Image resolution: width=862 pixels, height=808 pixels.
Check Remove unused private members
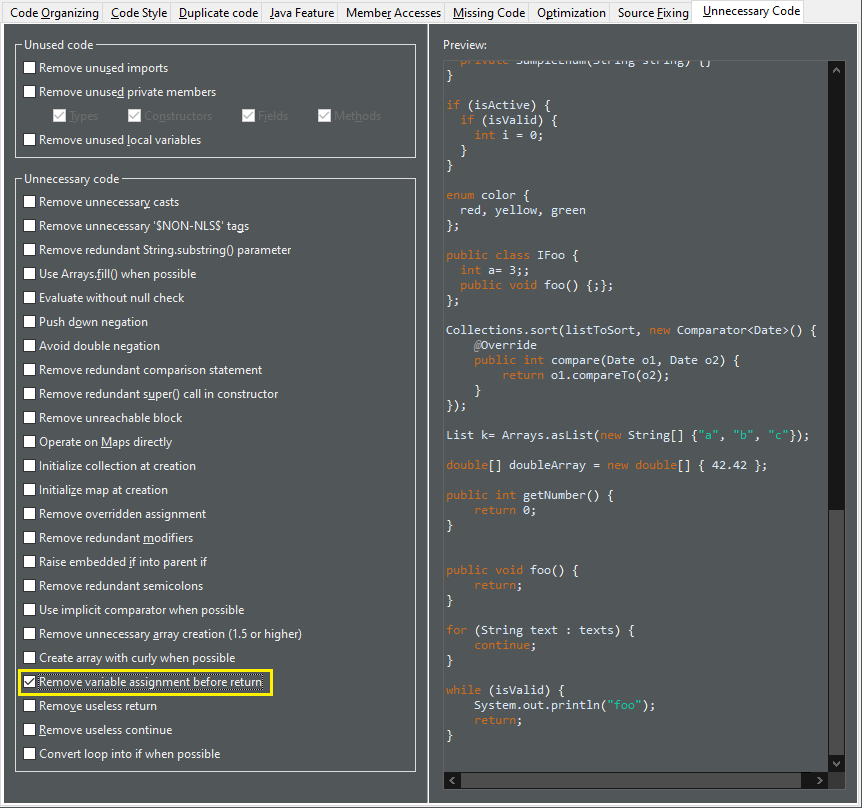click(x=30, y=92)
